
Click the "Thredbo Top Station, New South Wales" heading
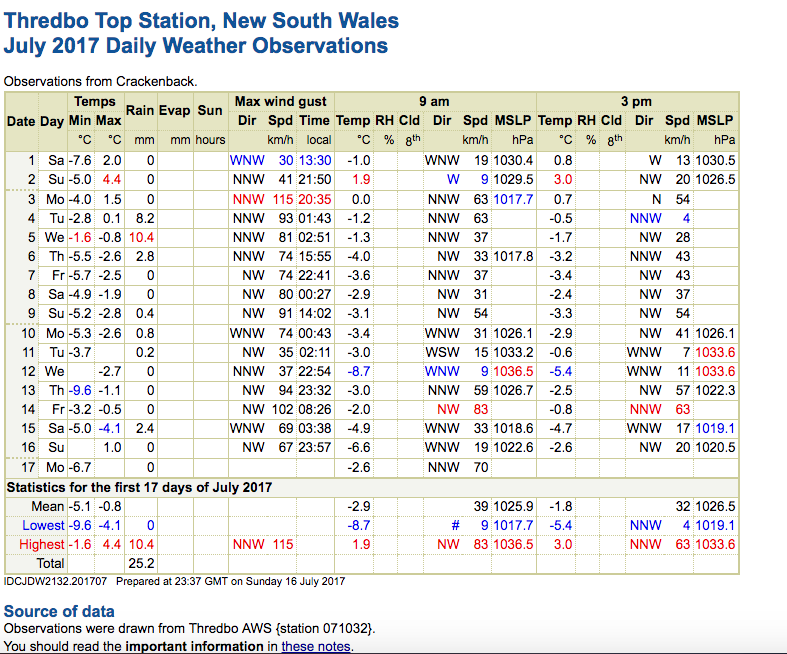tap(201, 20)
